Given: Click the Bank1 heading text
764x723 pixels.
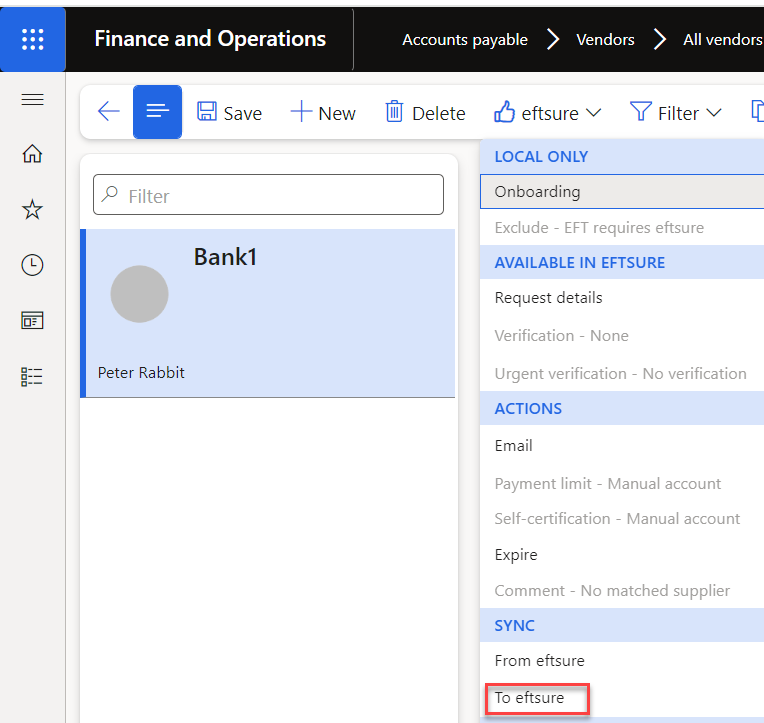Looking at the screenshot, I should 225,257.
